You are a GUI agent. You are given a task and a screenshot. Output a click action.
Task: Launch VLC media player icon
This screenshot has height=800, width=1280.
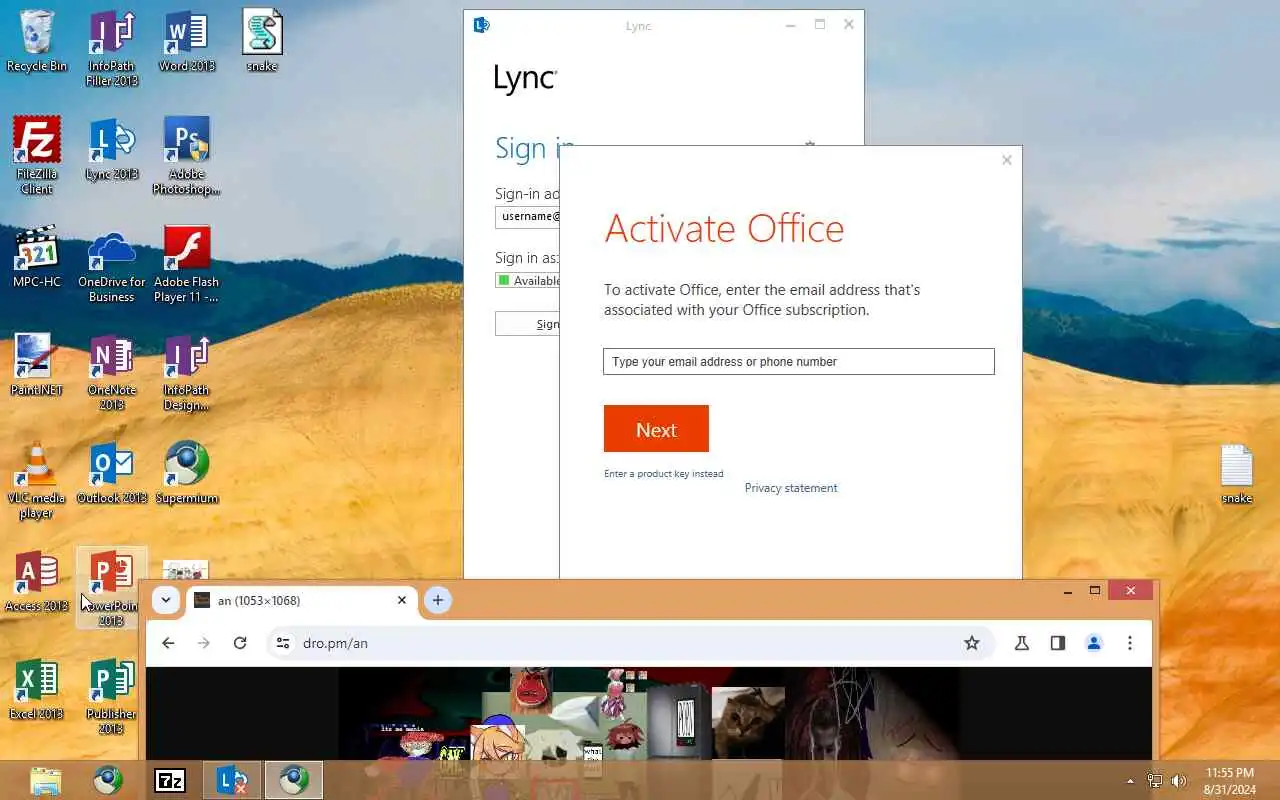pos(37,481)
